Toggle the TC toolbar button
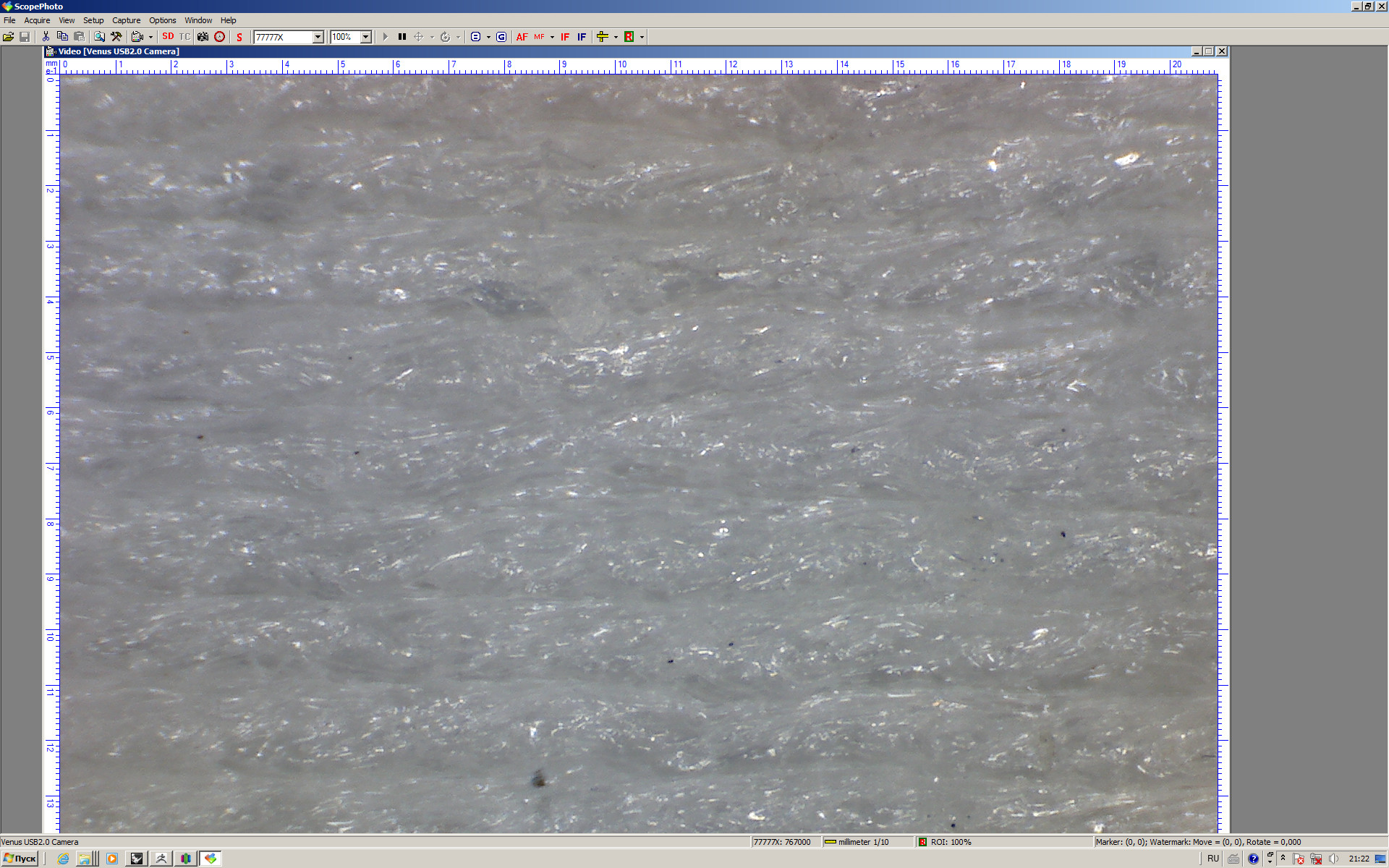1389x868 pixels. point(184,37)
